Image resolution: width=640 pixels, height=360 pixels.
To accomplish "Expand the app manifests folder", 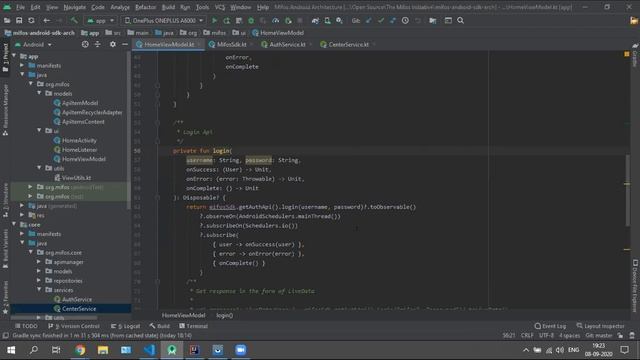I will click(22, 65).
